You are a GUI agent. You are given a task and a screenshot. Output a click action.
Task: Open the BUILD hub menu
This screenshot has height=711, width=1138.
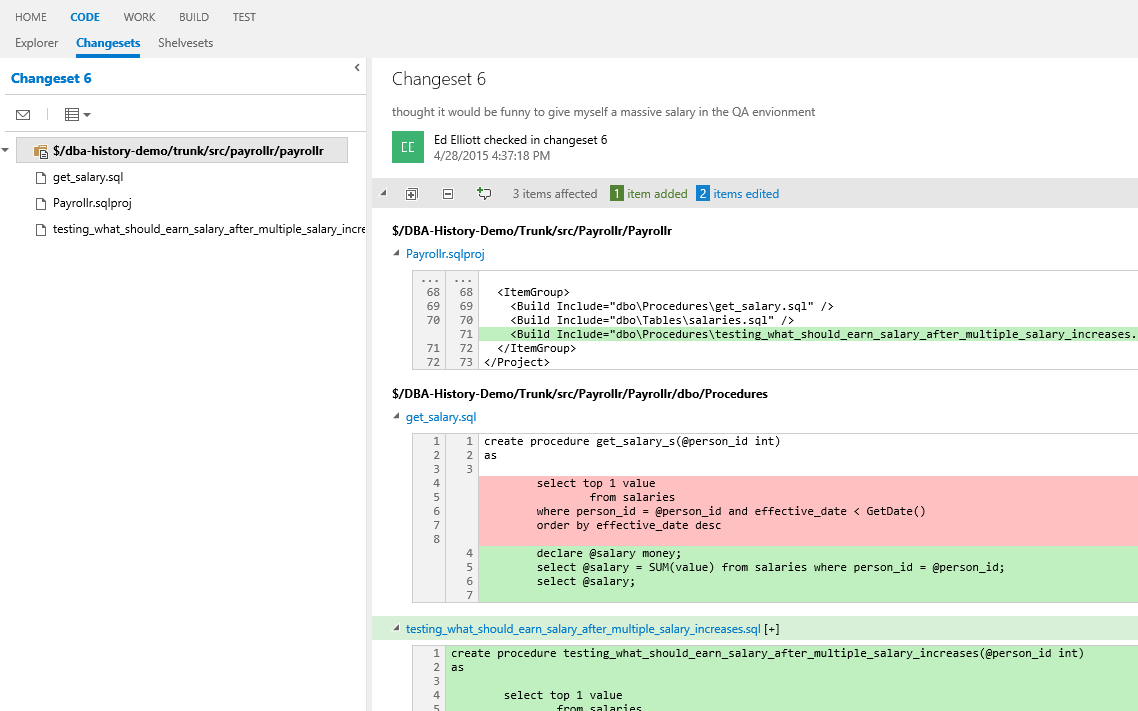coord(194,17)
